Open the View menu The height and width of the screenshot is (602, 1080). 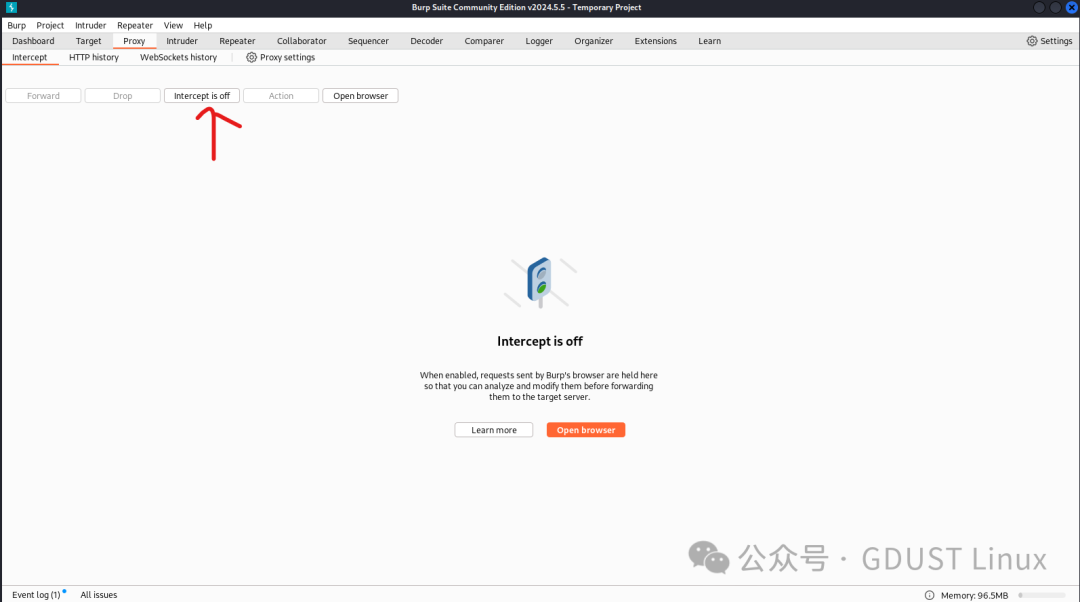[173, 25]
